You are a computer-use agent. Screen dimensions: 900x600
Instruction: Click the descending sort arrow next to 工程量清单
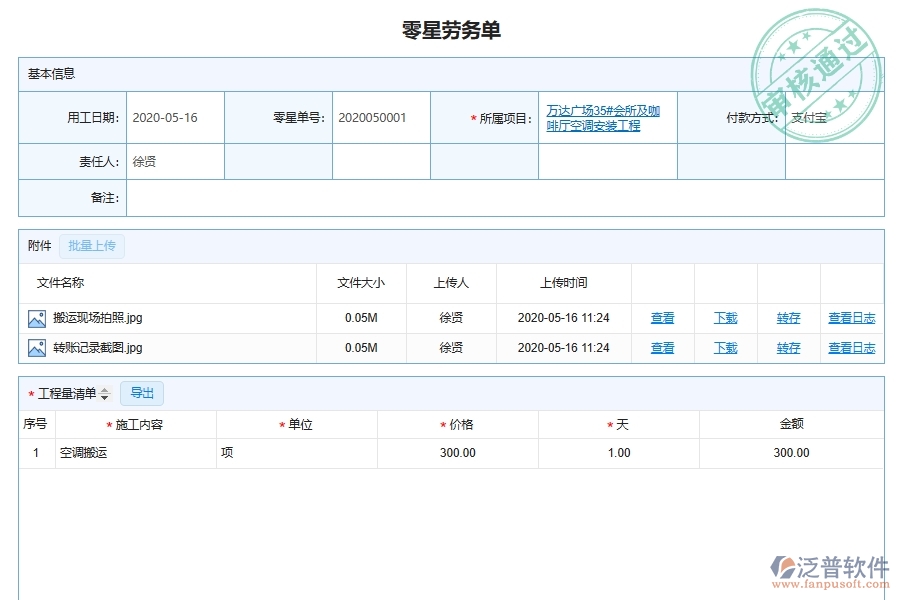point(104,396)
